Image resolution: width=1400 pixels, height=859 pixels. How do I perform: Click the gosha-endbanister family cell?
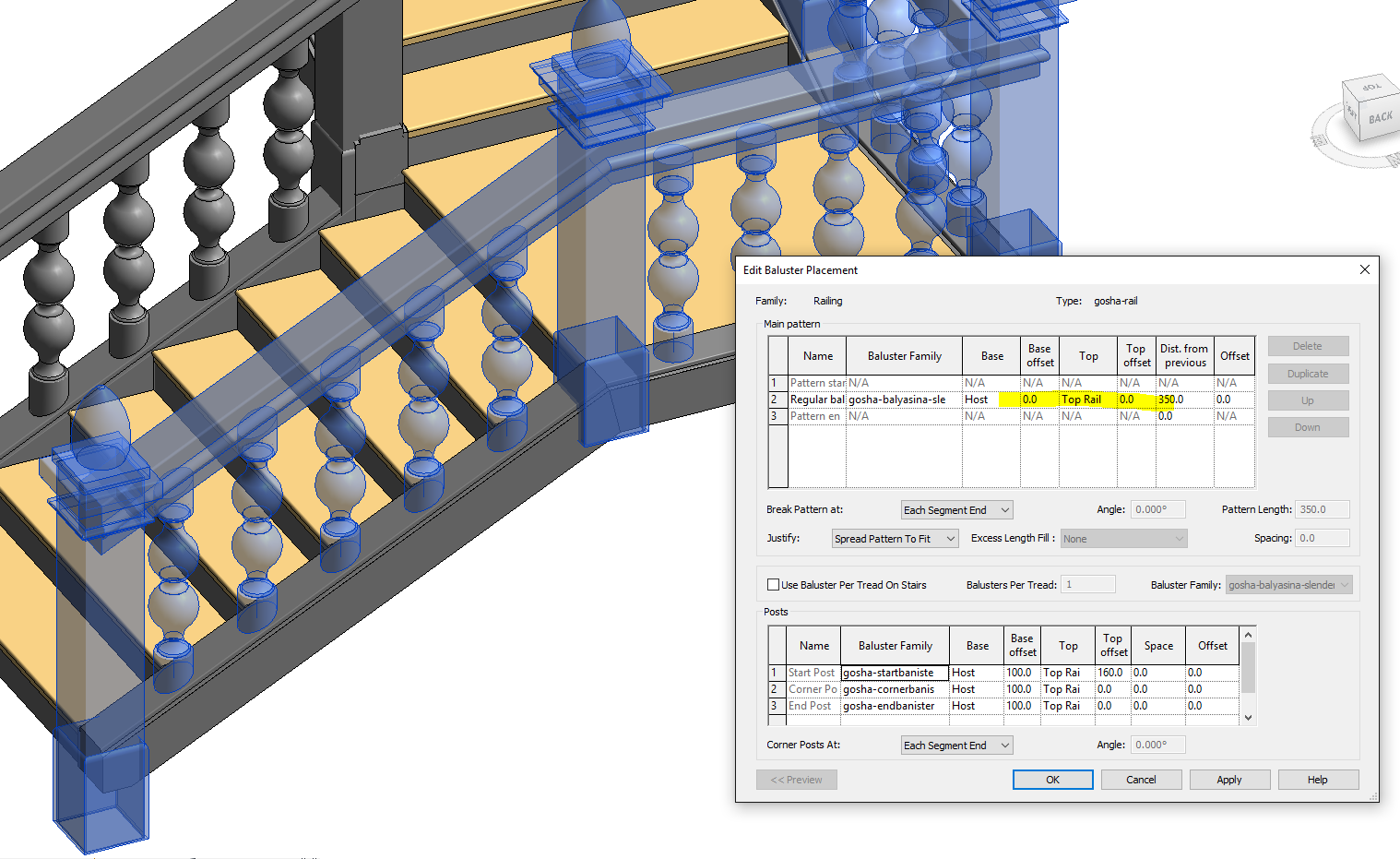[x=894, y=706]
